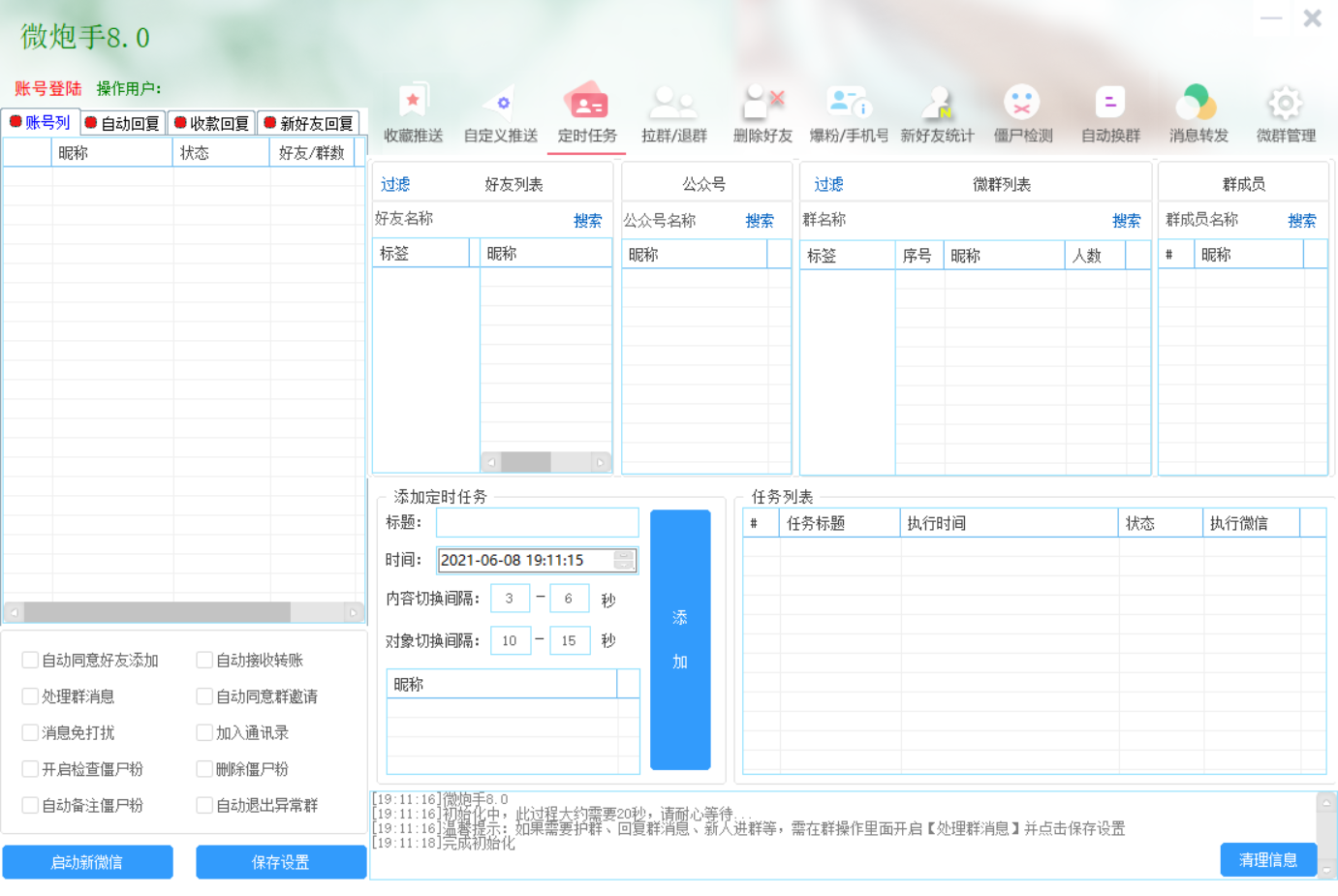Open the 收藏推送 tool
This screenshot has height=896, width=1338.
tap(413, 114)
